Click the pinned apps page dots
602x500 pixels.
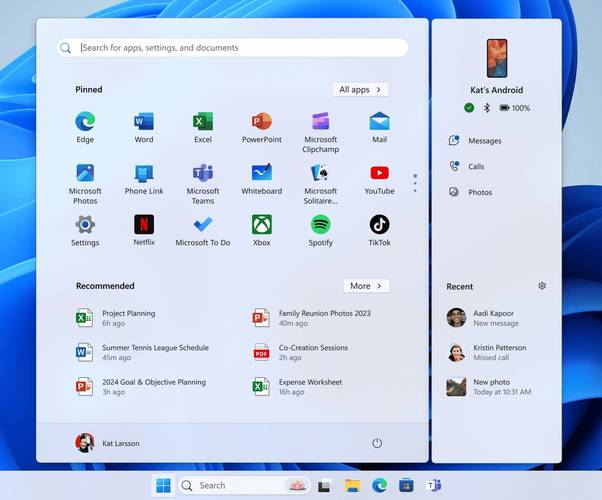tap(415, 183)
